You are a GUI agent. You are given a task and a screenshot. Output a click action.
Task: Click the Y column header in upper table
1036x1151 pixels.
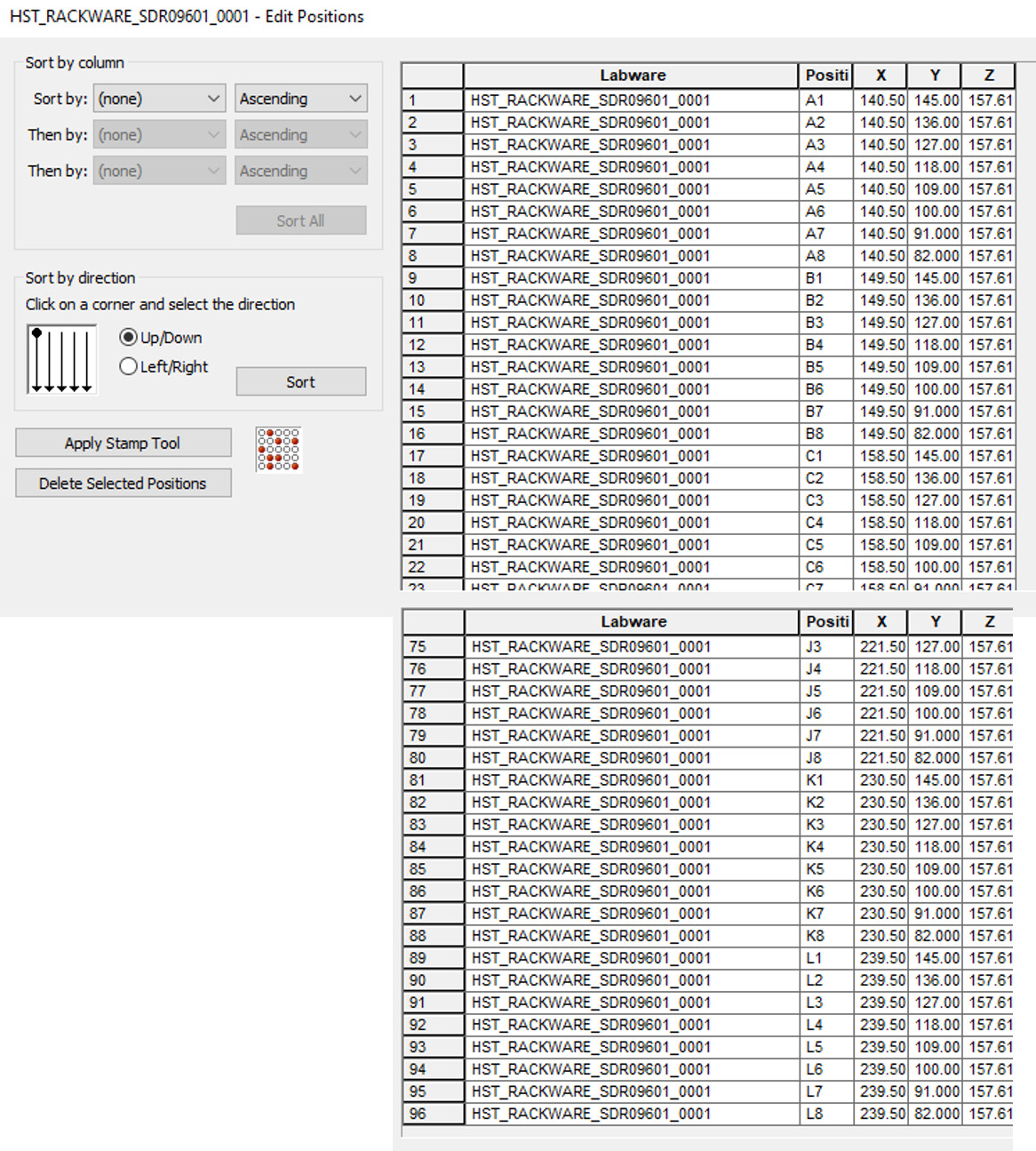pos(935,76)
